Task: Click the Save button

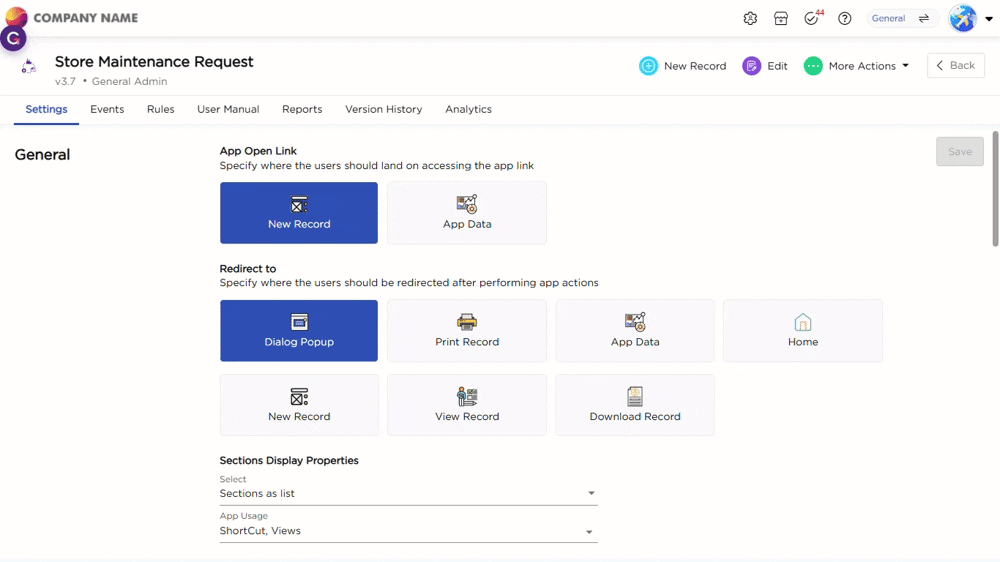Action: coord(959,152)
